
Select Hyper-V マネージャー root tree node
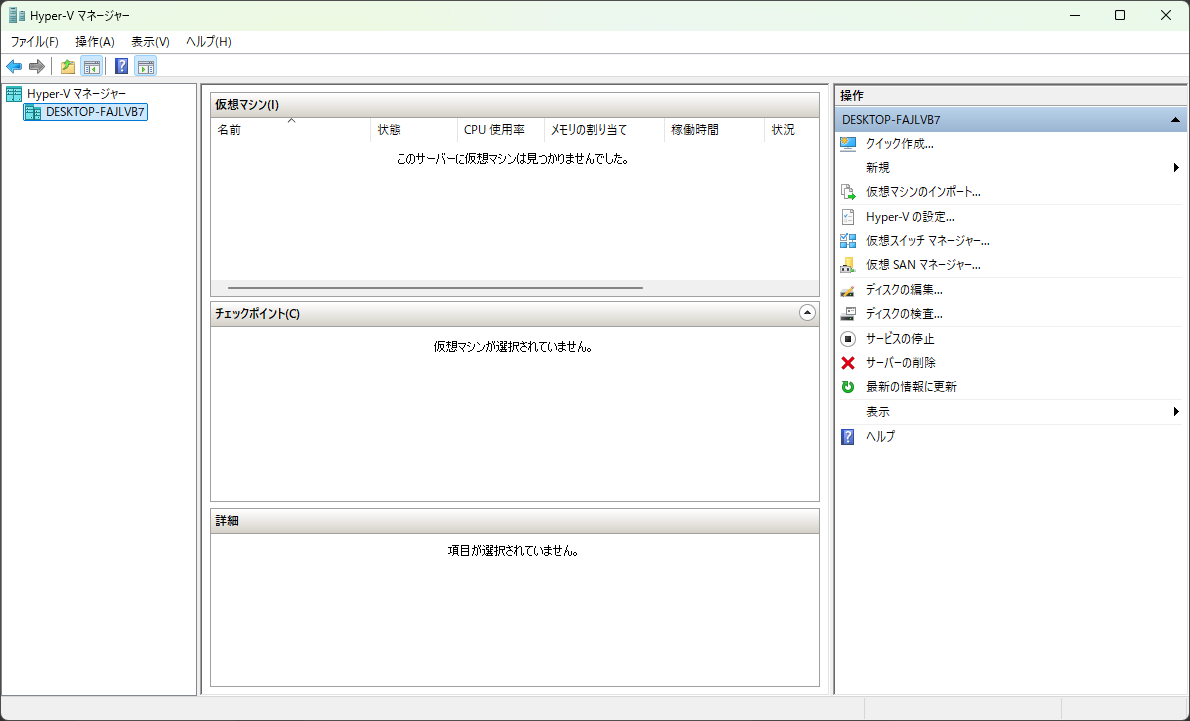click(76, 94)
